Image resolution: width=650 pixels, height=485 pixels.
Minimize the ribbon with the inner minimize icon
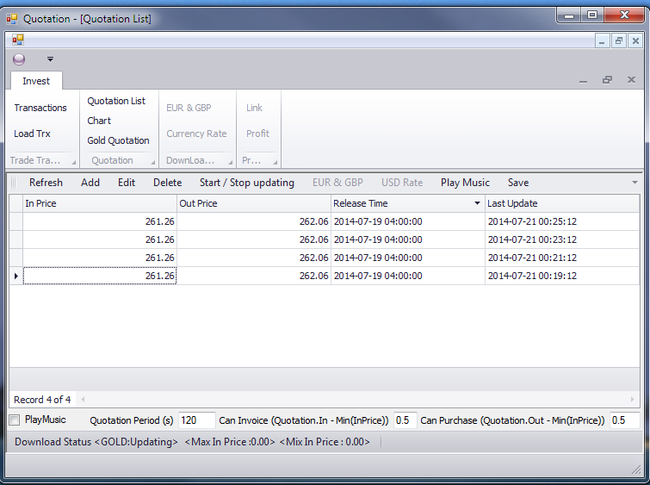(x=583, y=80)
